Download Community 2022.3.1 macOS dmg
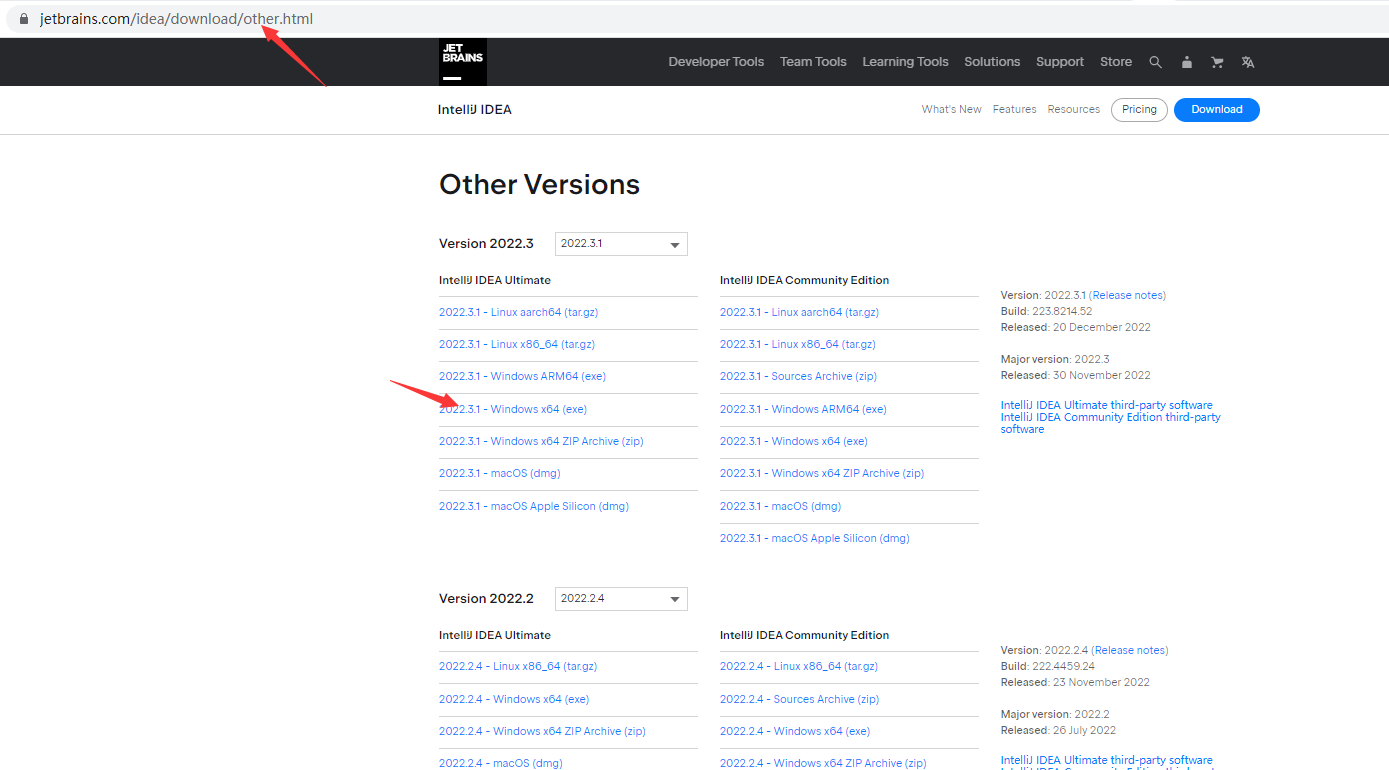The image size is (1389, 770). (x=781, y=506)
